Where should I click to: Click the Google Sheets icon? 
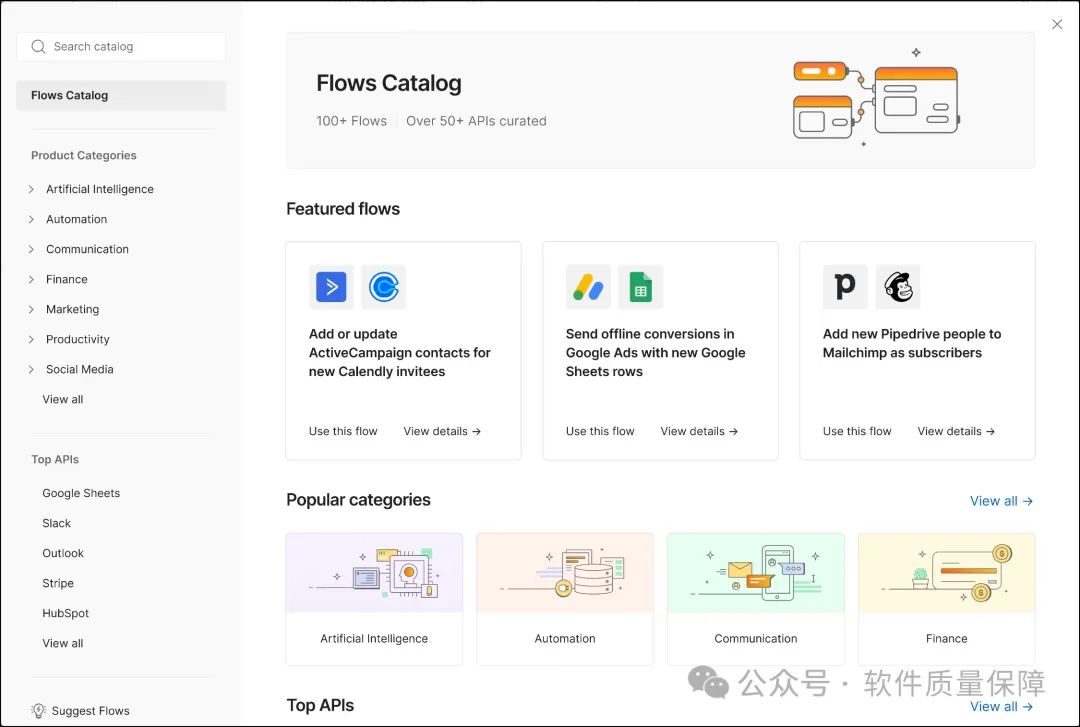(x=641, y=287)
